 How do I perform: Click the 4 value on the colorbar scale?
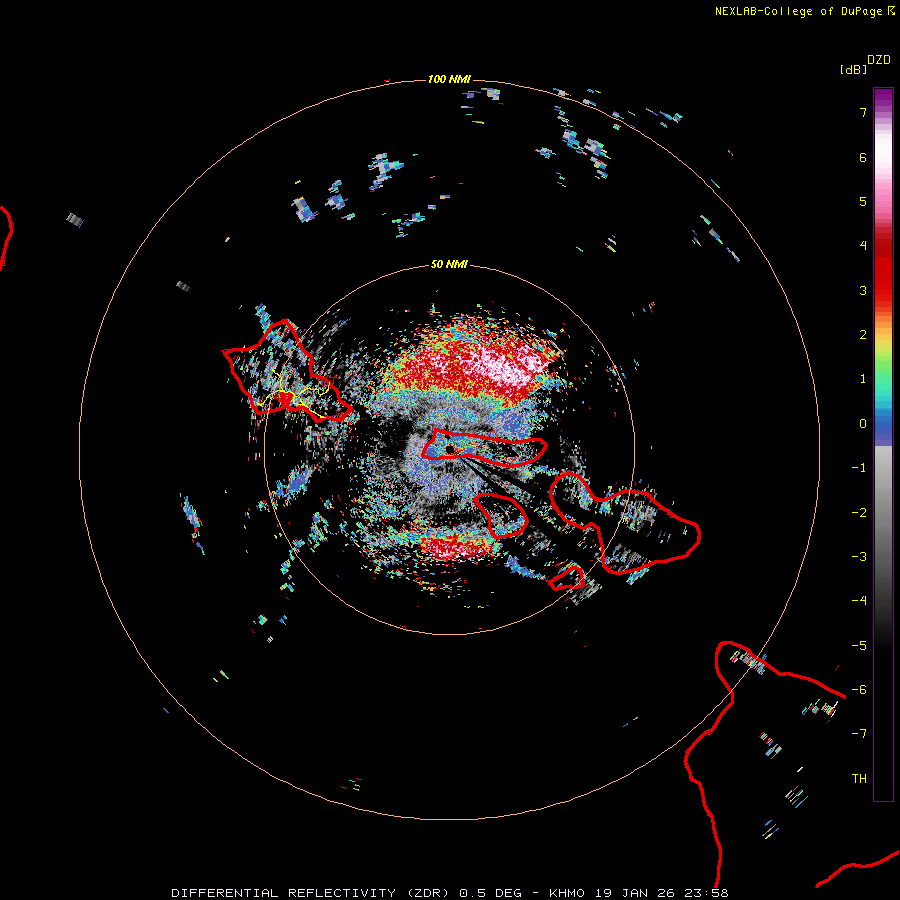click(863, 246)
